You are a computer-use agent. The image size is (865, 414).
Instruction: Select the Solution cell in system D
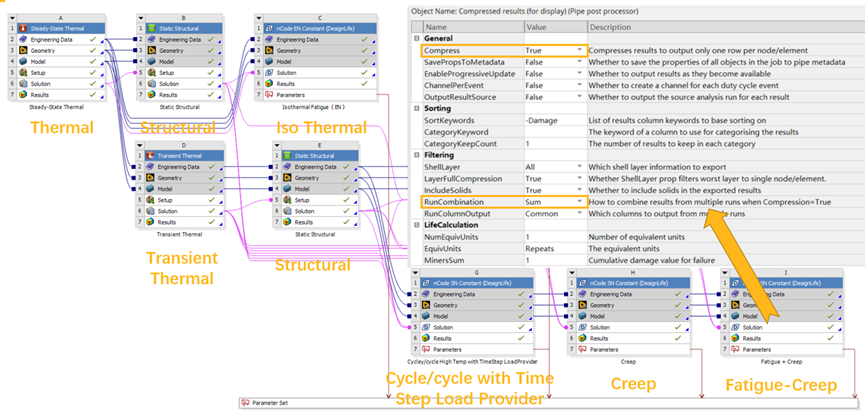(x=184, y=211)
